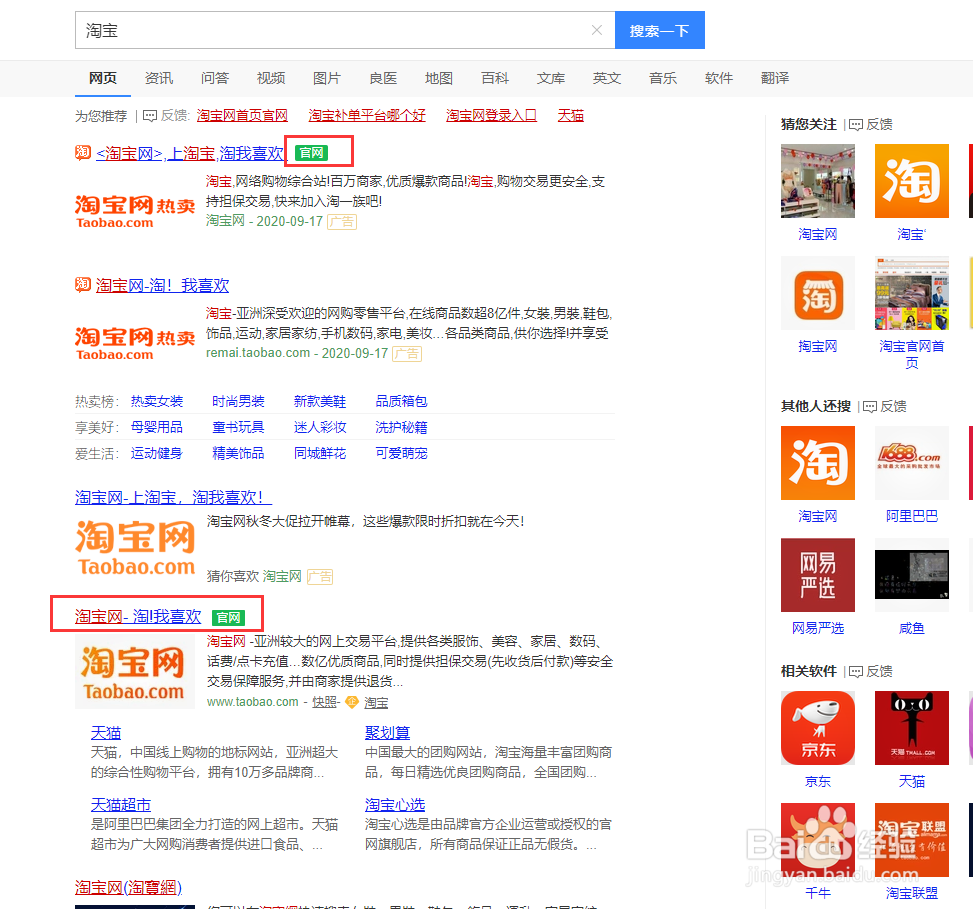Click the green 官网 badge on first result

point(312,153)
